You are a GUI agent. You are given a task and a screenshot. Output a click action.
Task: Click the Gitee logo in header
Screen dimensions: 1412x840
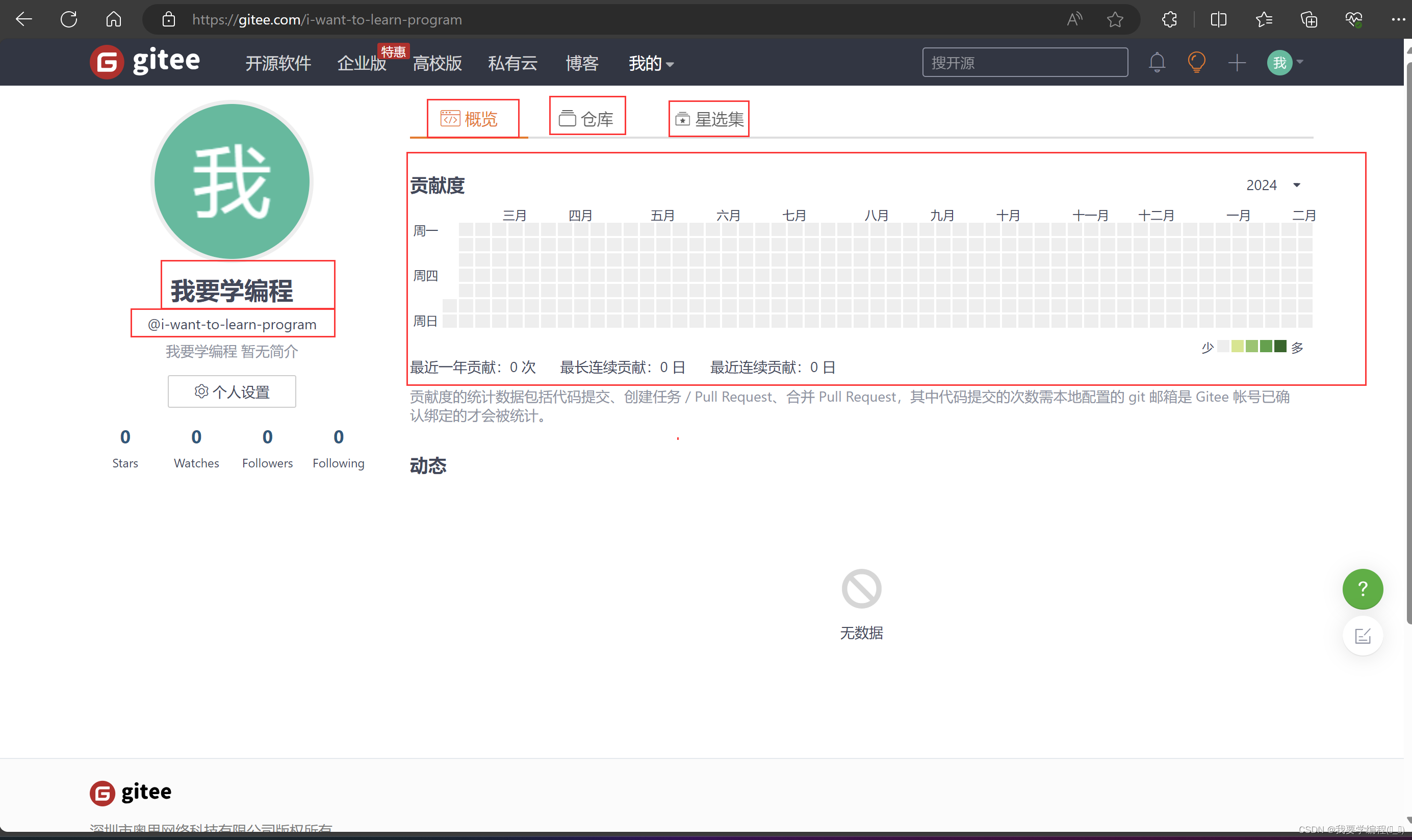click(145, 62)
